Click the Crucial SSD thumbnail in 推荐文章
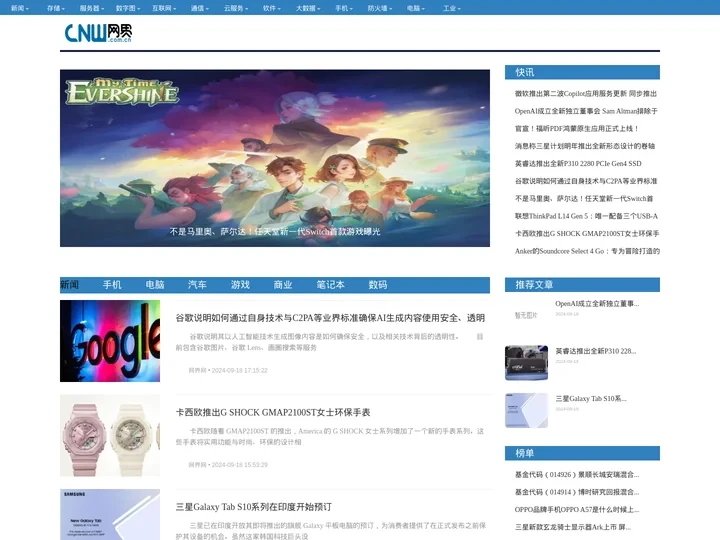The height and width of the screenshot is (540, 720). [526, 363]
